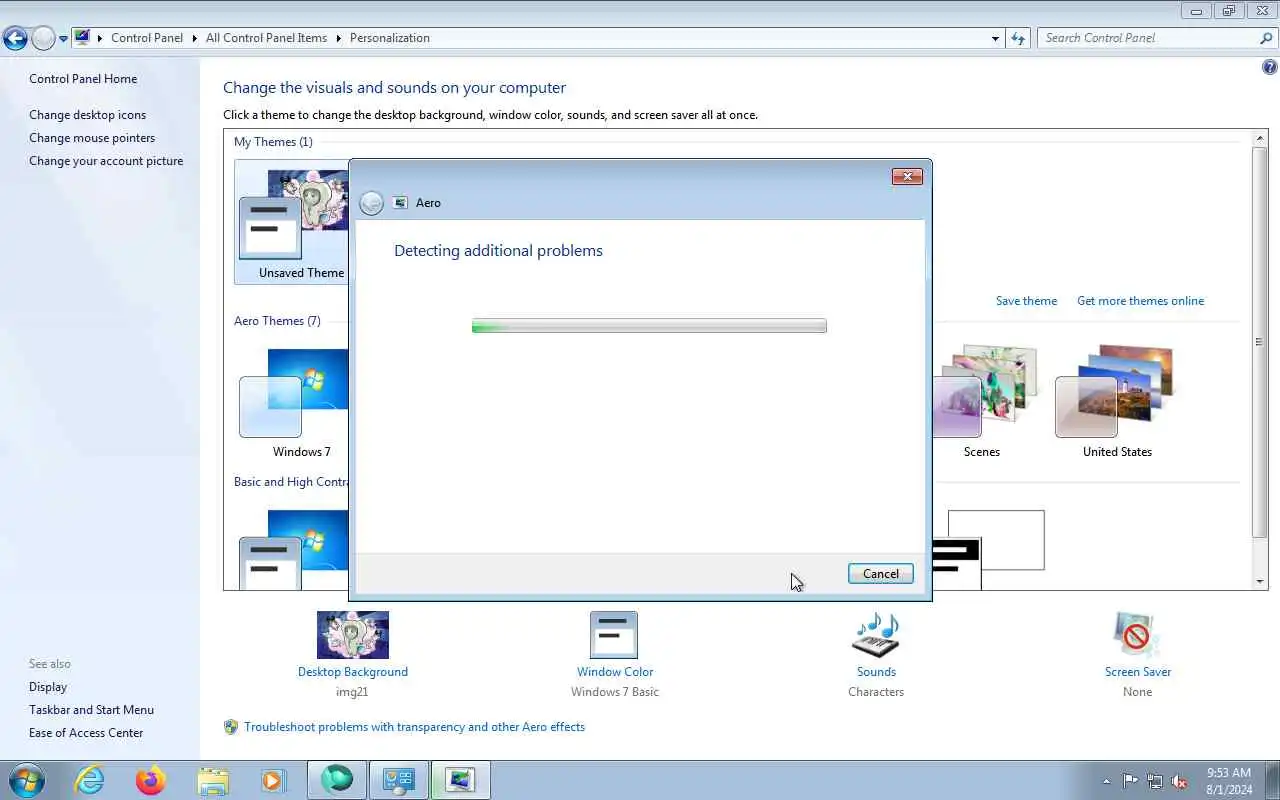
Task: Open the Help question mark icon
Action: [x=1269, y=68]
